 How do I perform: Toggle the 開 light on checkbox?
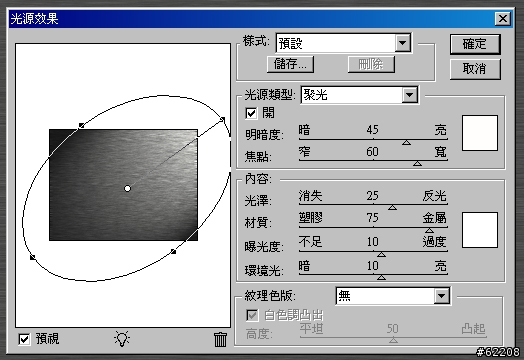pyautogui.click(x=251, y=113)
